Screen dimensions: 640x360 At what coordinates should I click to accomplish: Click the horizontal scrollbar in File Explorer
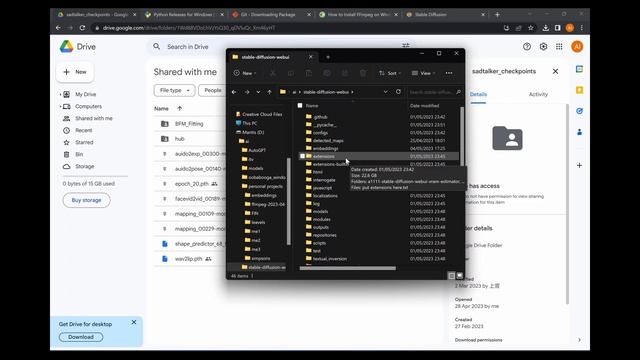[347, 268]
